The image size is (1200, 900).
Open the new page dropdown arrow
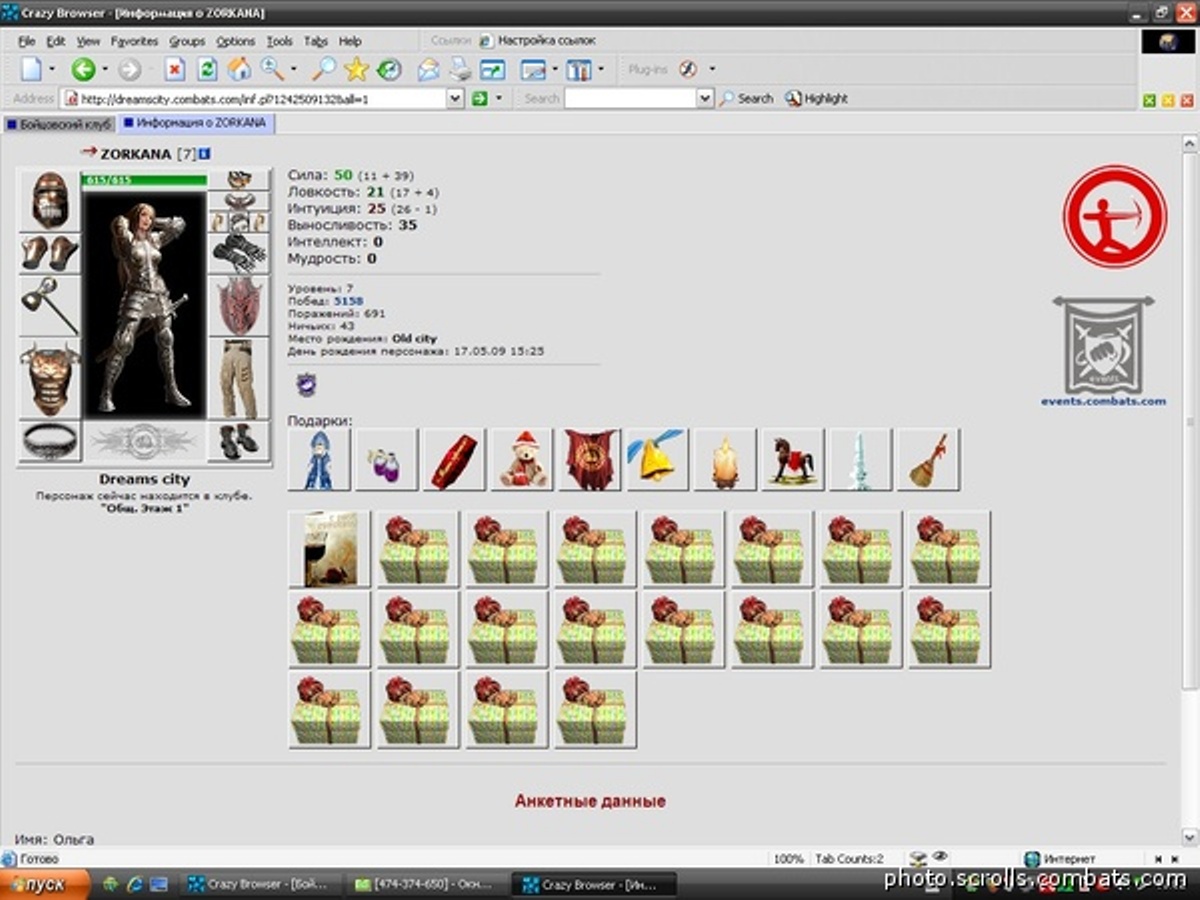(x=53, y=69)
